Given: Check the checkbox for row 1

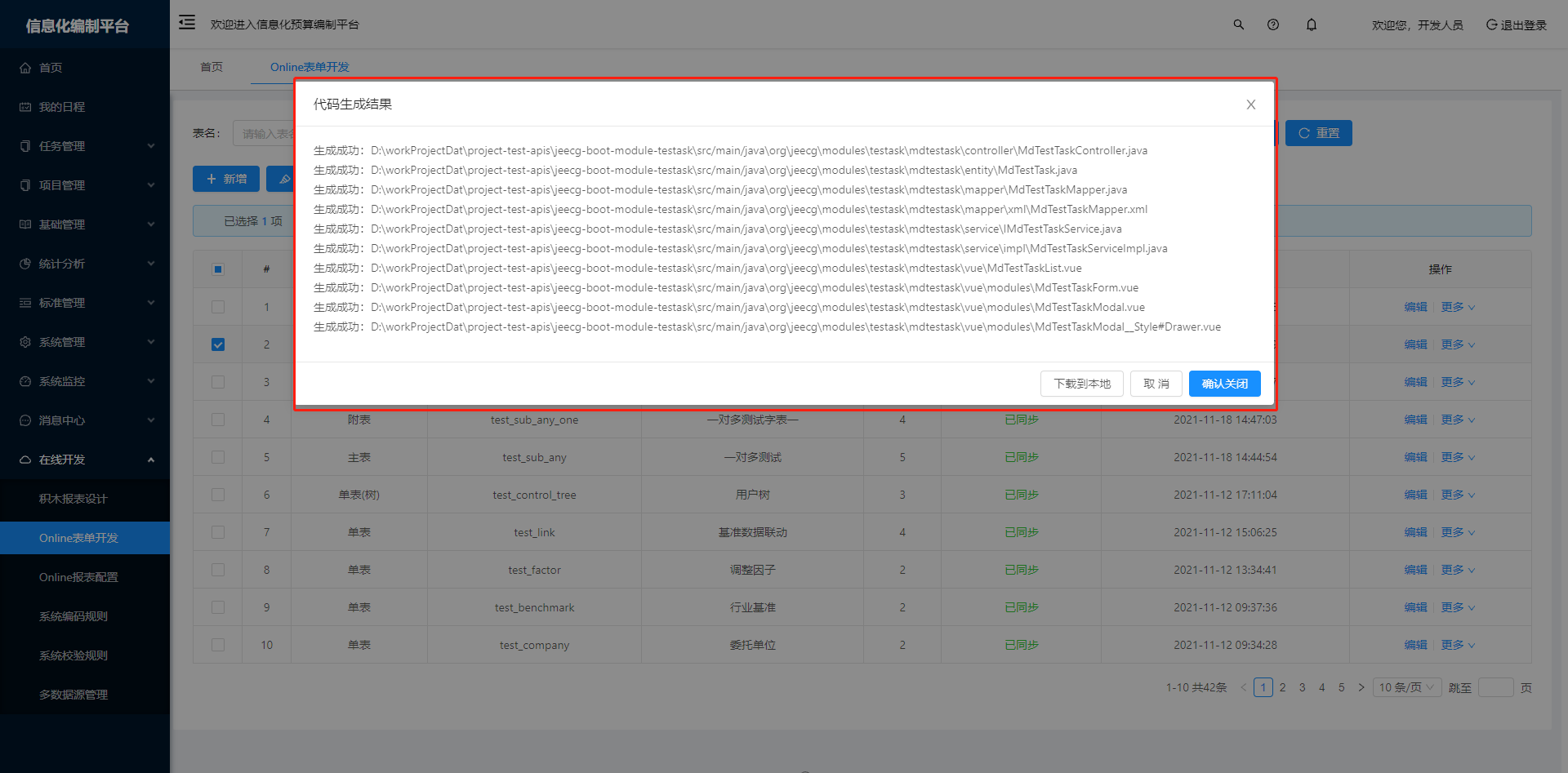Looking at the screenshot, I should (x=218, y=307).
